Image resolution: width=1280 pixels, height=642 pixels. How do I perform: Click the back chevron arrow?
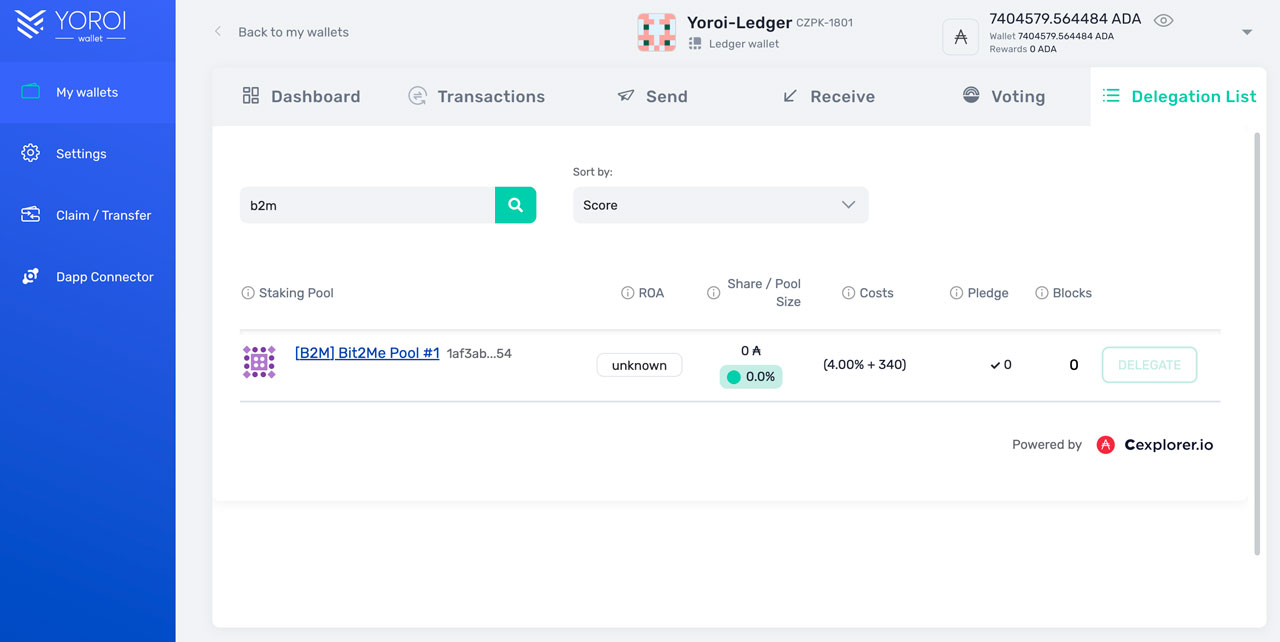(218, 32)
